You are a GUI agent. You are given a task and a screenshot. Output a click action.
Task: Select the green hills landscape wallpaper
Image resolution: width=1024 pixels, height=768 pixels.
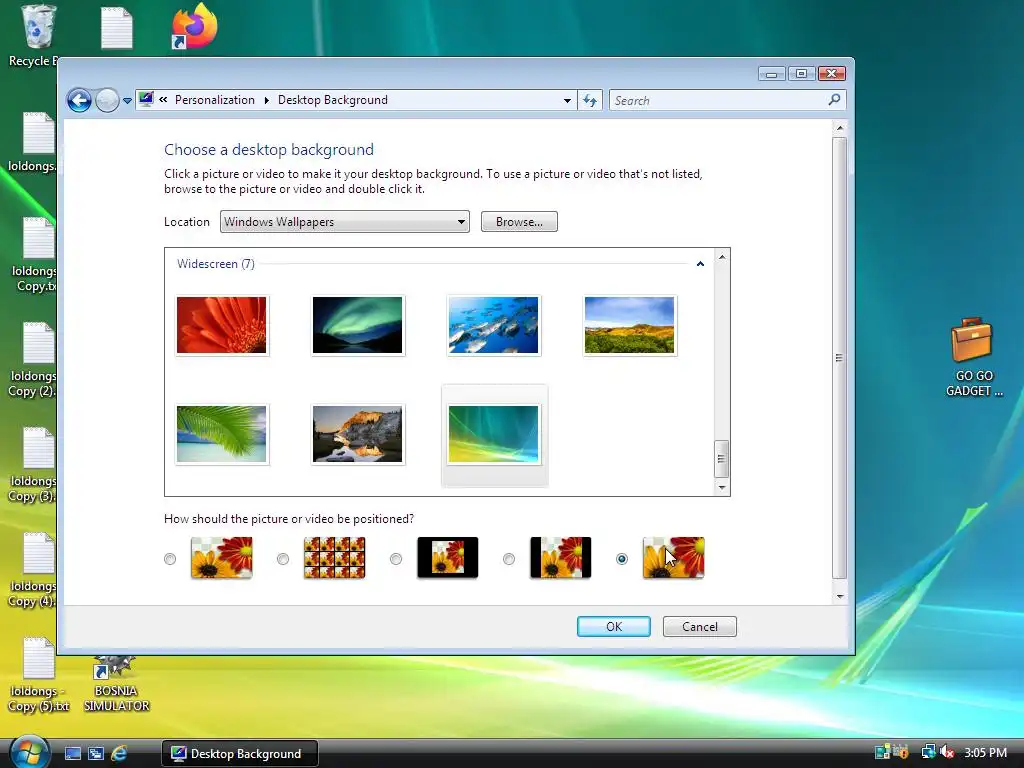(629, 325)
